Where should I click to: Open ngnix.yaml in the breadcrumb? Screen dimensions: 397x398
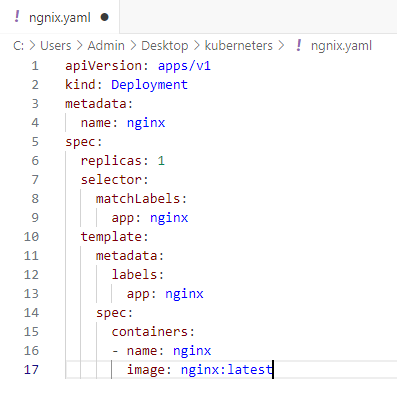[x=341, y=46]
